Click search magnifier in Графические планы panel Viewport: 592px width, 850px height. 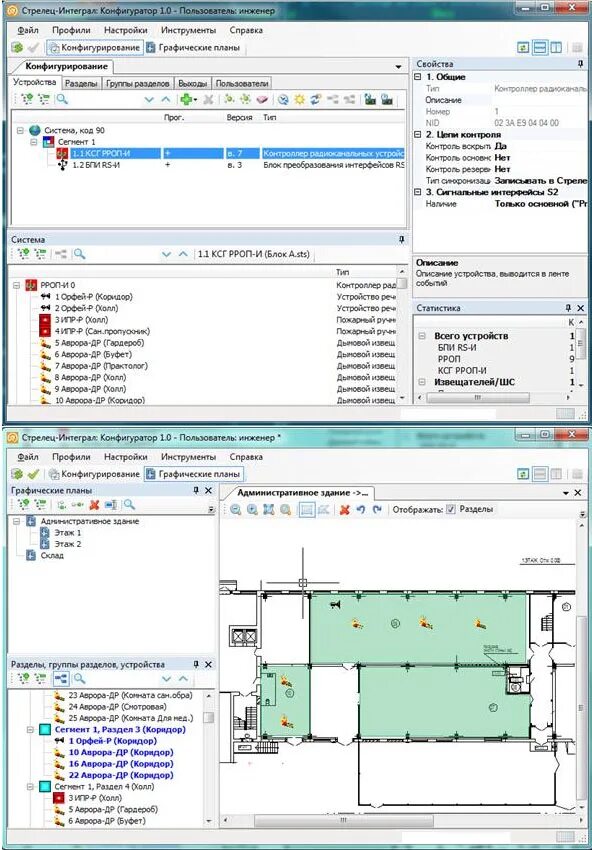128,505
